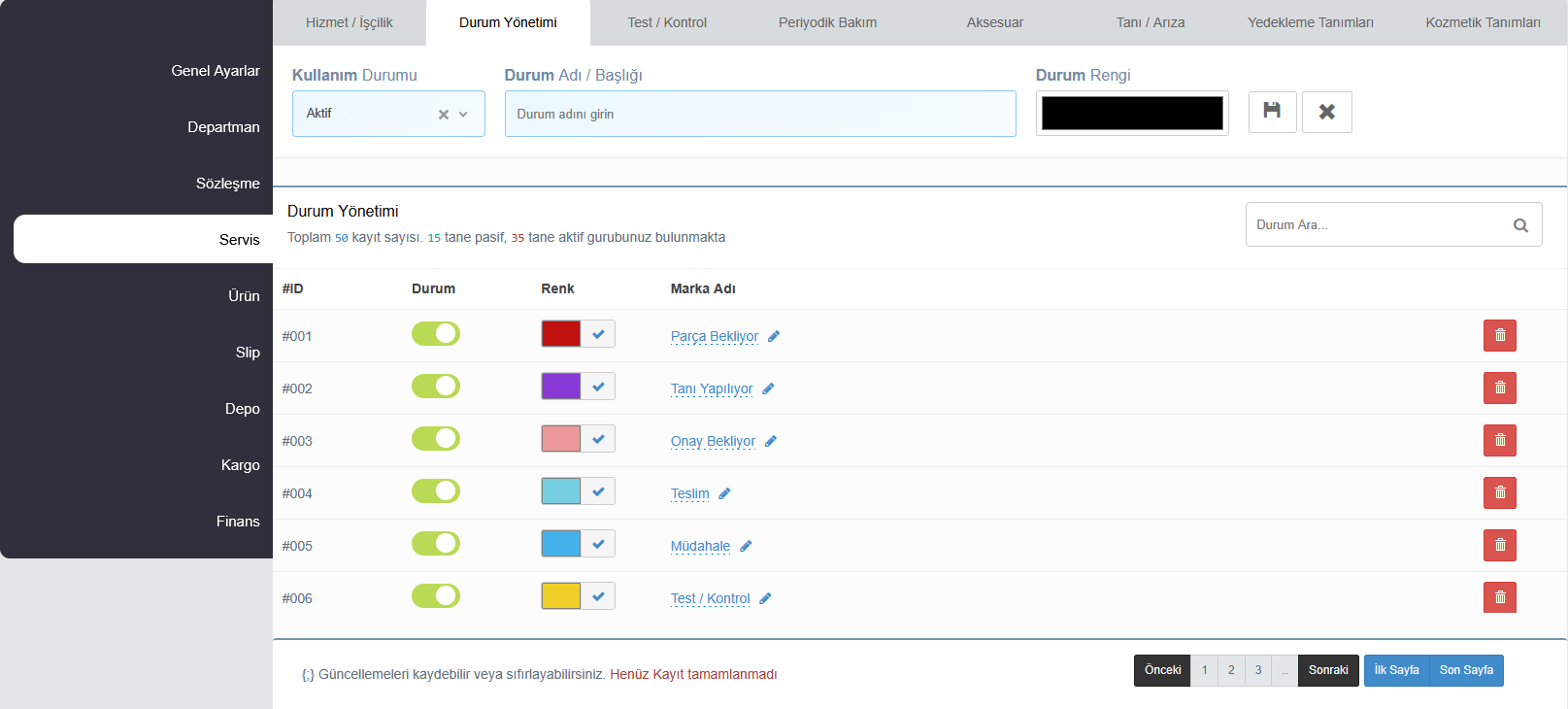Viewport: 1568px width, 709px height.
Task: Click the Önceki pagination button
Action: [x=1162, y=670]
